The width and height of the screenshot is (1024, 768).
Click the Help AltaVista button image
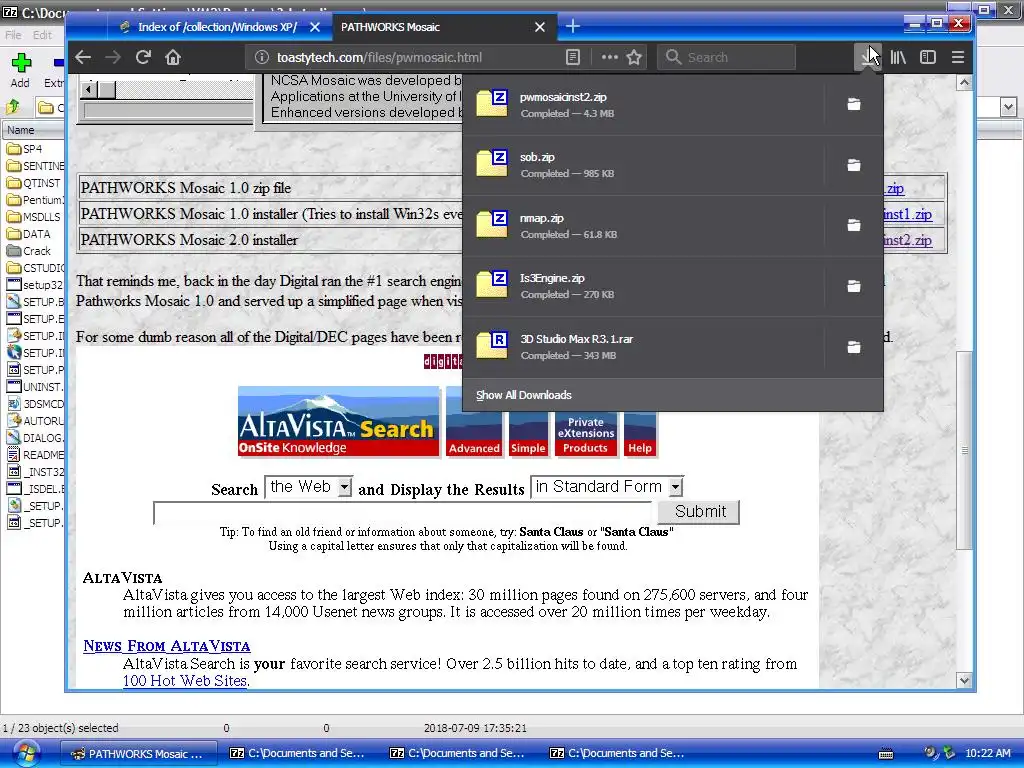[x=640, y=434]
